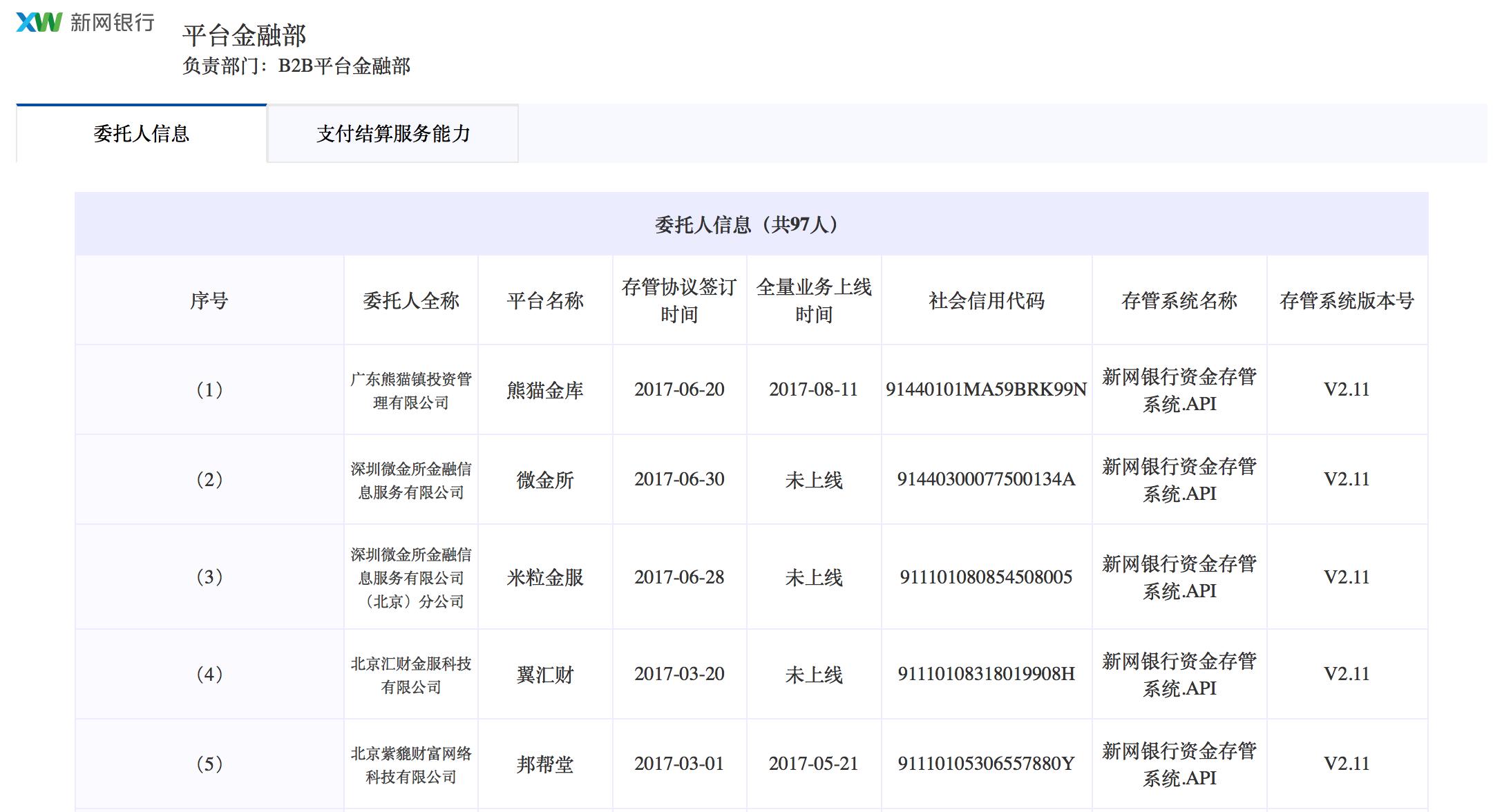
Task: Click signing date 2017-06-20
Action: pos(679,389)
